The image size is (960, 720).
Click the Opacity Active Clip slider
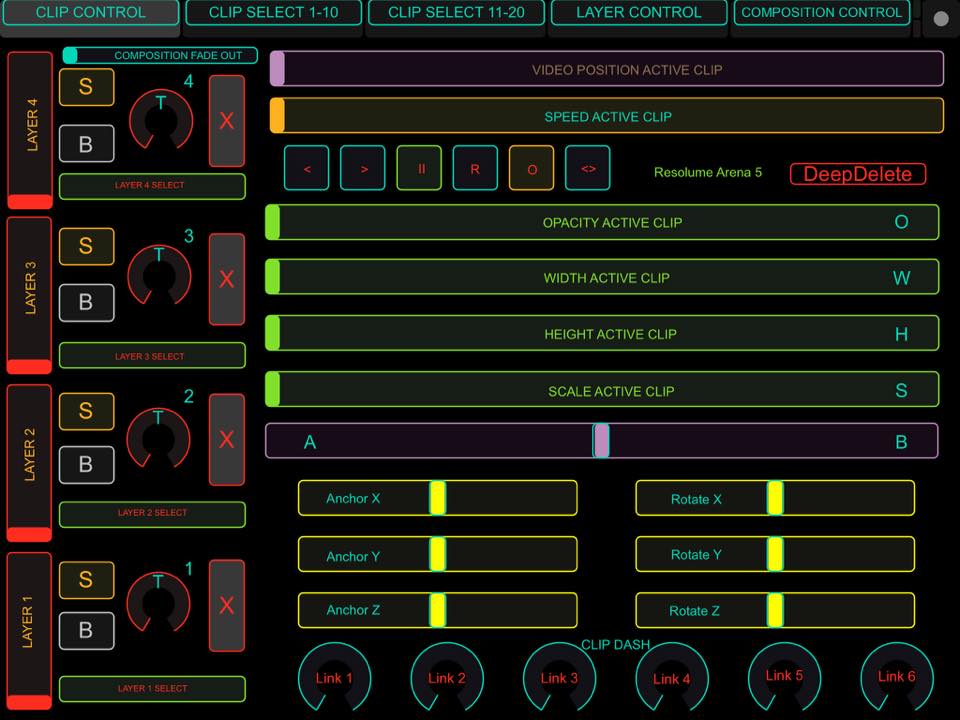pos(602,222)
